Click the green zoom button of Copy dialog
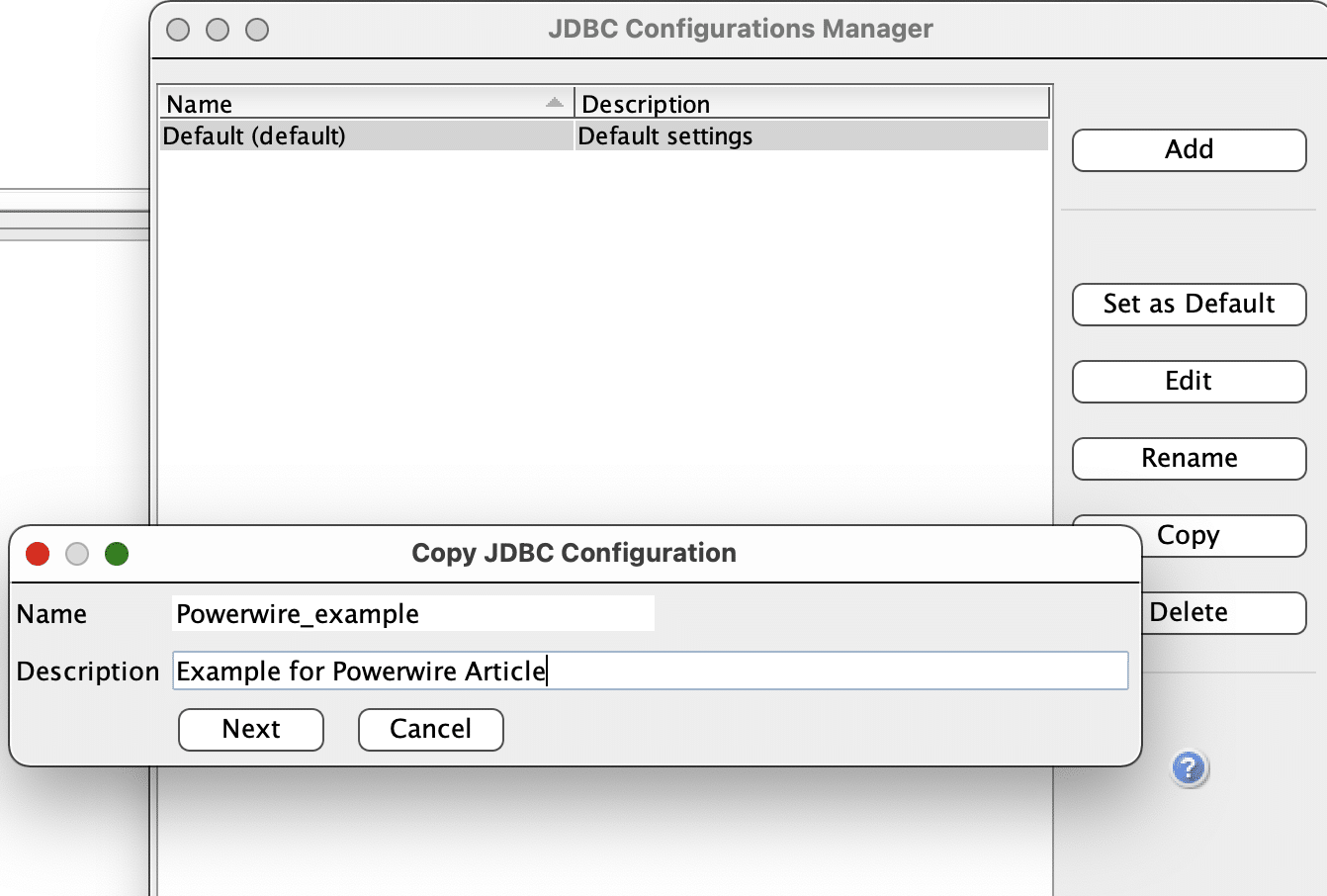The width and height of the screenshot is (1327, 896). (x=117, y=554)
